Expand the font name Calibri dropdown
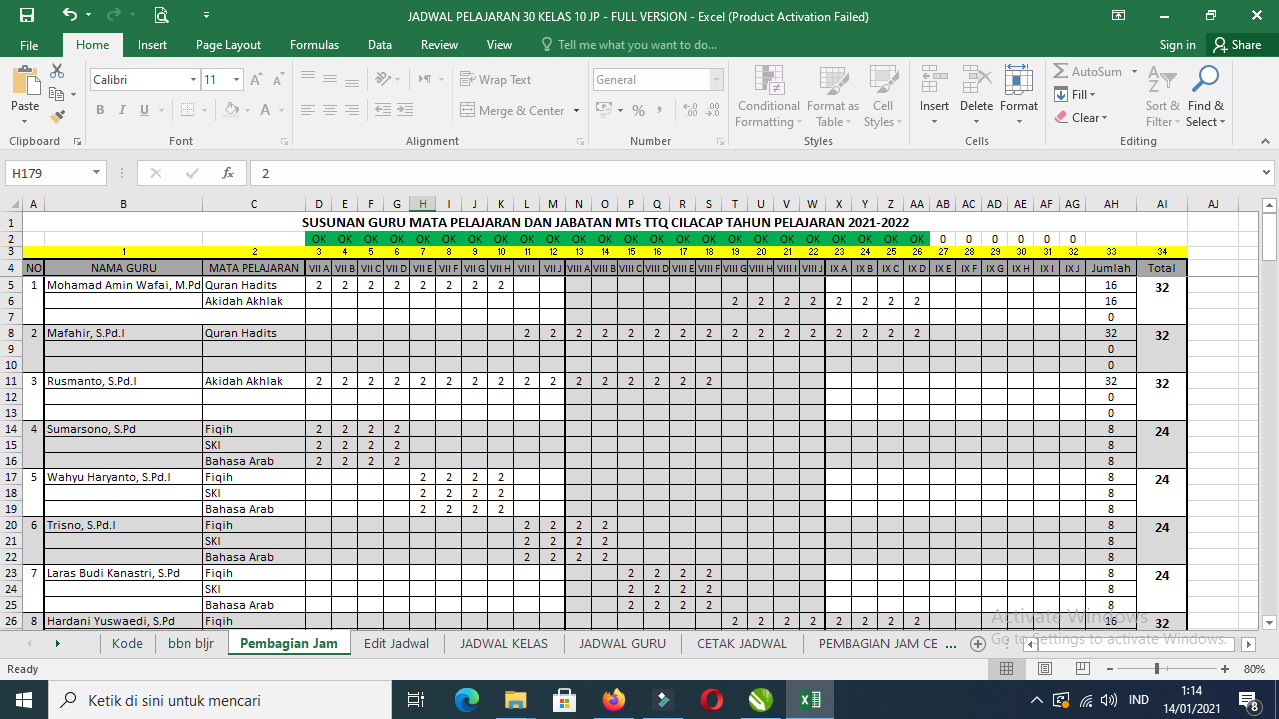Image resolution: width=1279 pixels, height=719 pixels. pyautogui.click(x=194, y=80)
